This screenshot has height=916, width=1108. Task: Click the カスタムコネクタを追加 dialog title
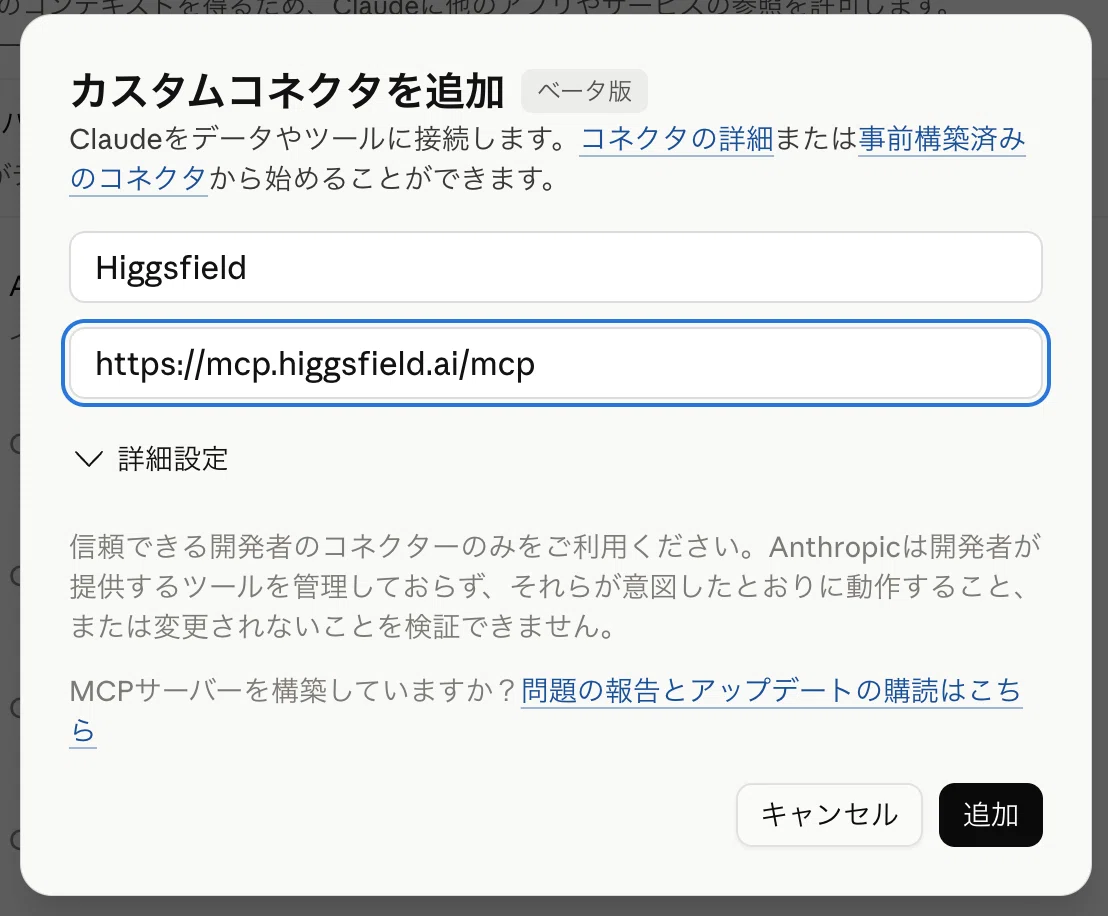pos(287,91)
